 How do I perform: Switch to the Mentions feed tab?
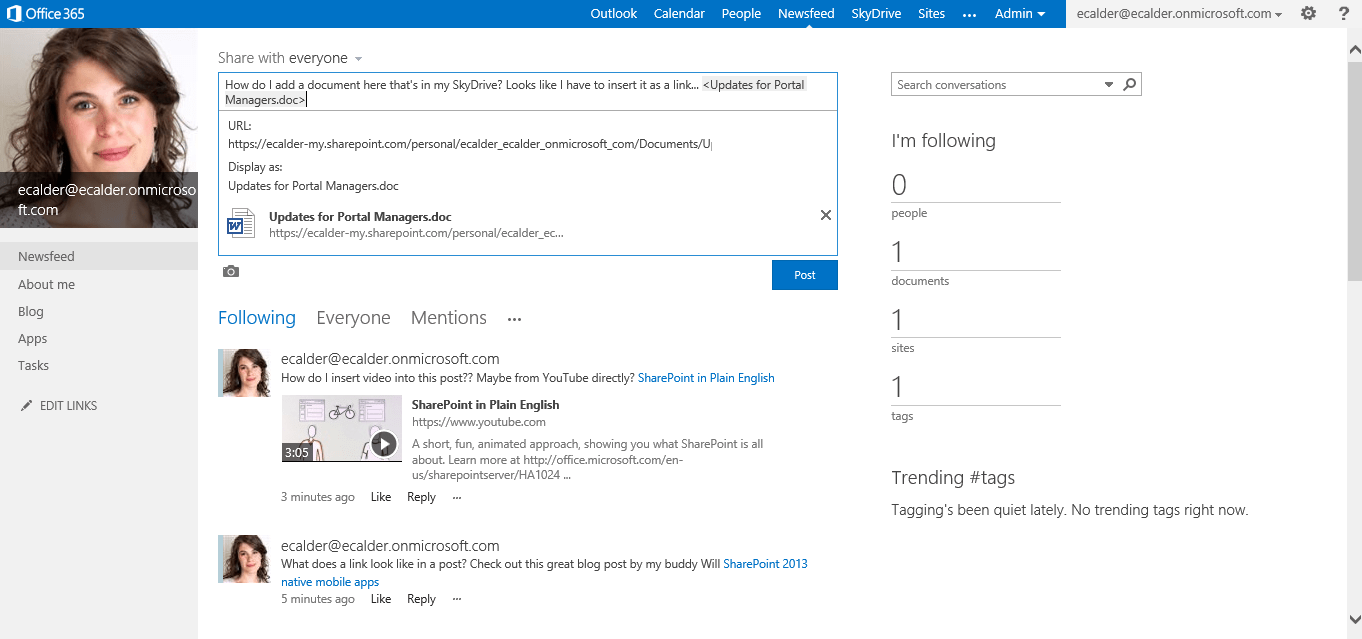coord(449,318)
